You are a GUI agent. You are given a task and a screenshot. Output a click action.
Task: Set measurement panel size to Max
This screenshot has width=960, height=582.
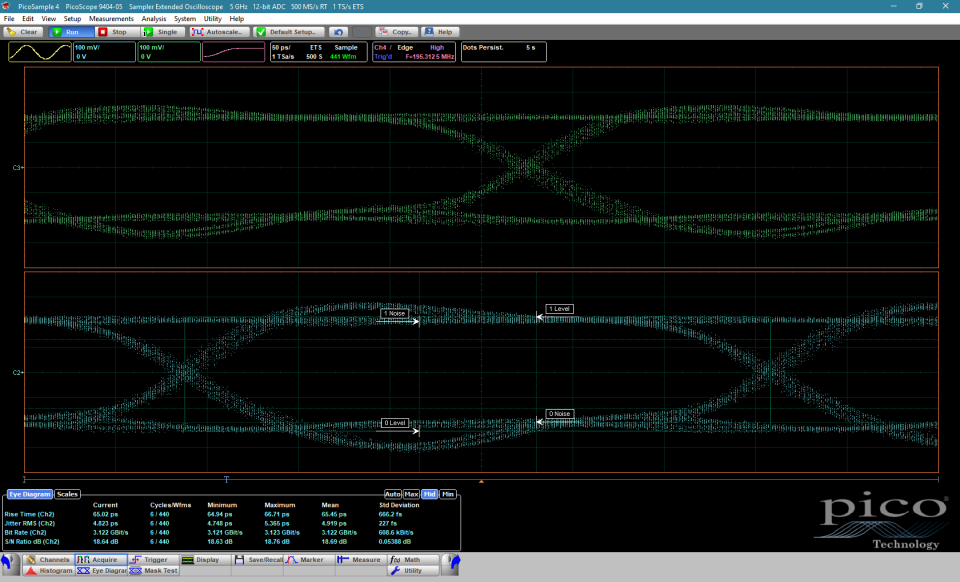point(411,494)
